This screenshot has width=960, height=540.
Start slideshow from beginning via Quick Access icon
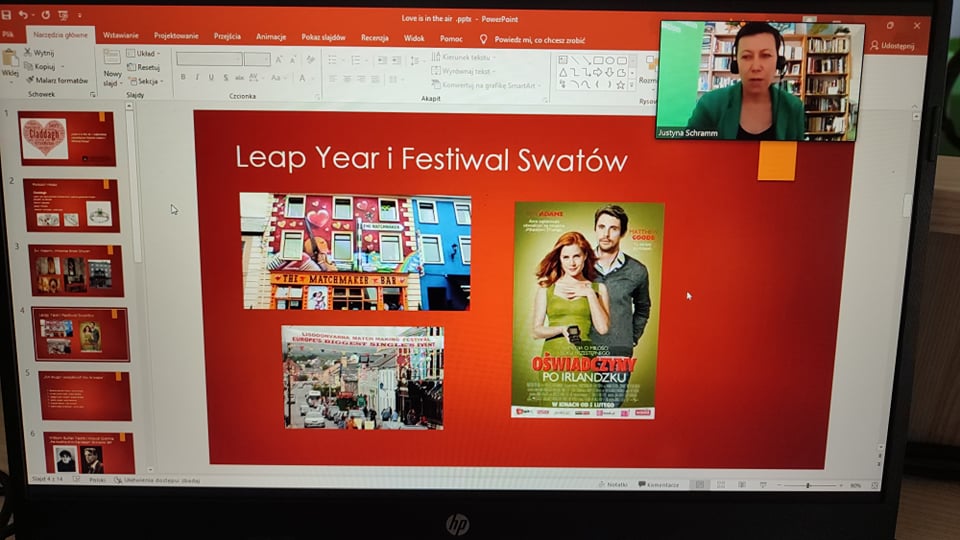63,15
